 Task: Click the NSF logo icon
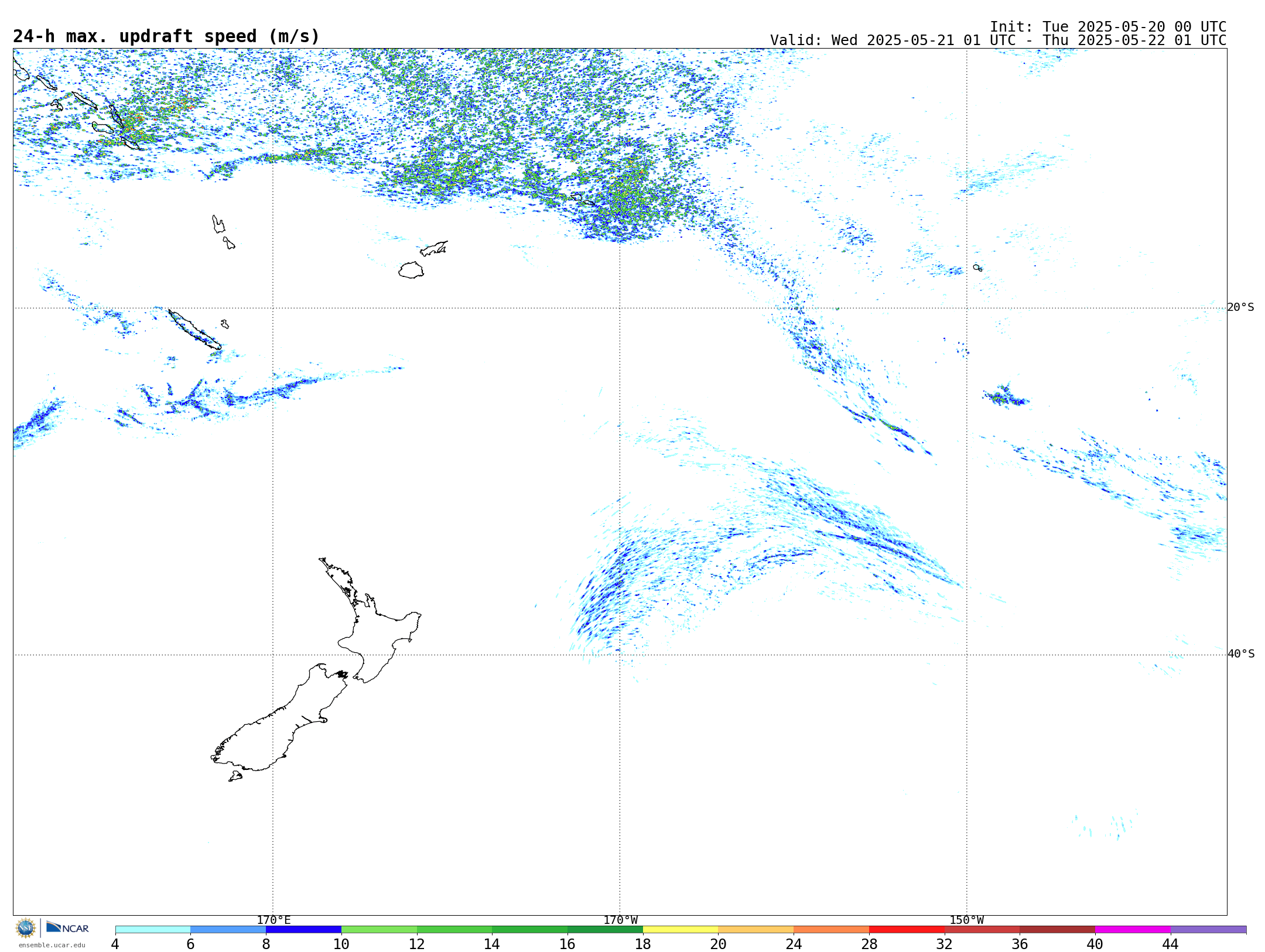[26, 928]
